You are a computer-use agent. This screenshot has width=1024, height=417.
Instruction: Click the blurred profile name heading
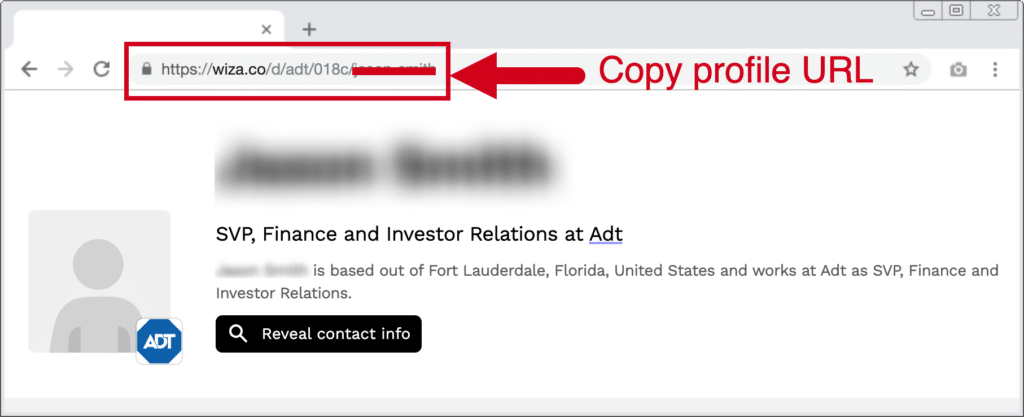click(385, 167)
